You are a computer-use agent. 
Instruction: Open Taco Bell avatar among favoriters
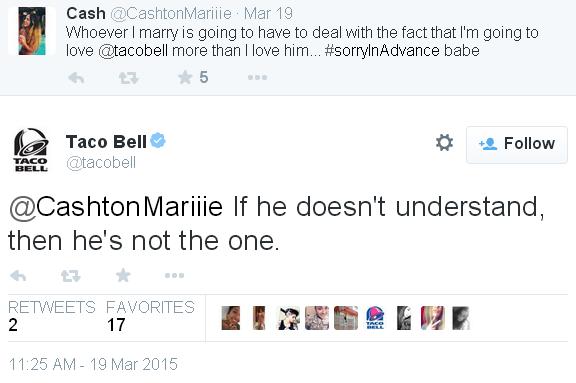coord(375,318)
